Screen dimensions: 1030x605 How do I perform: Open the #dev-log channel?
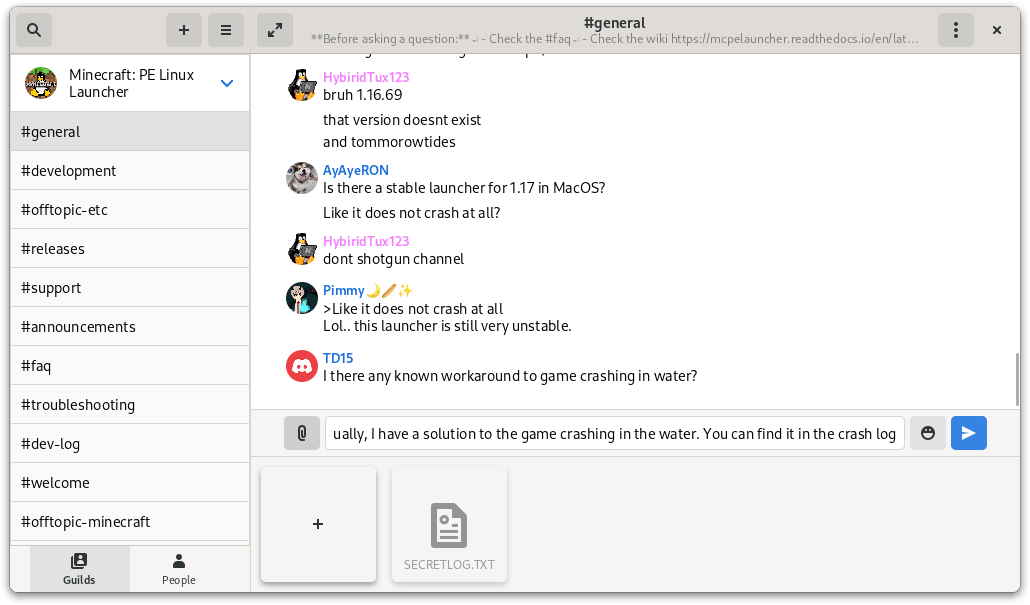pos(130,443)
